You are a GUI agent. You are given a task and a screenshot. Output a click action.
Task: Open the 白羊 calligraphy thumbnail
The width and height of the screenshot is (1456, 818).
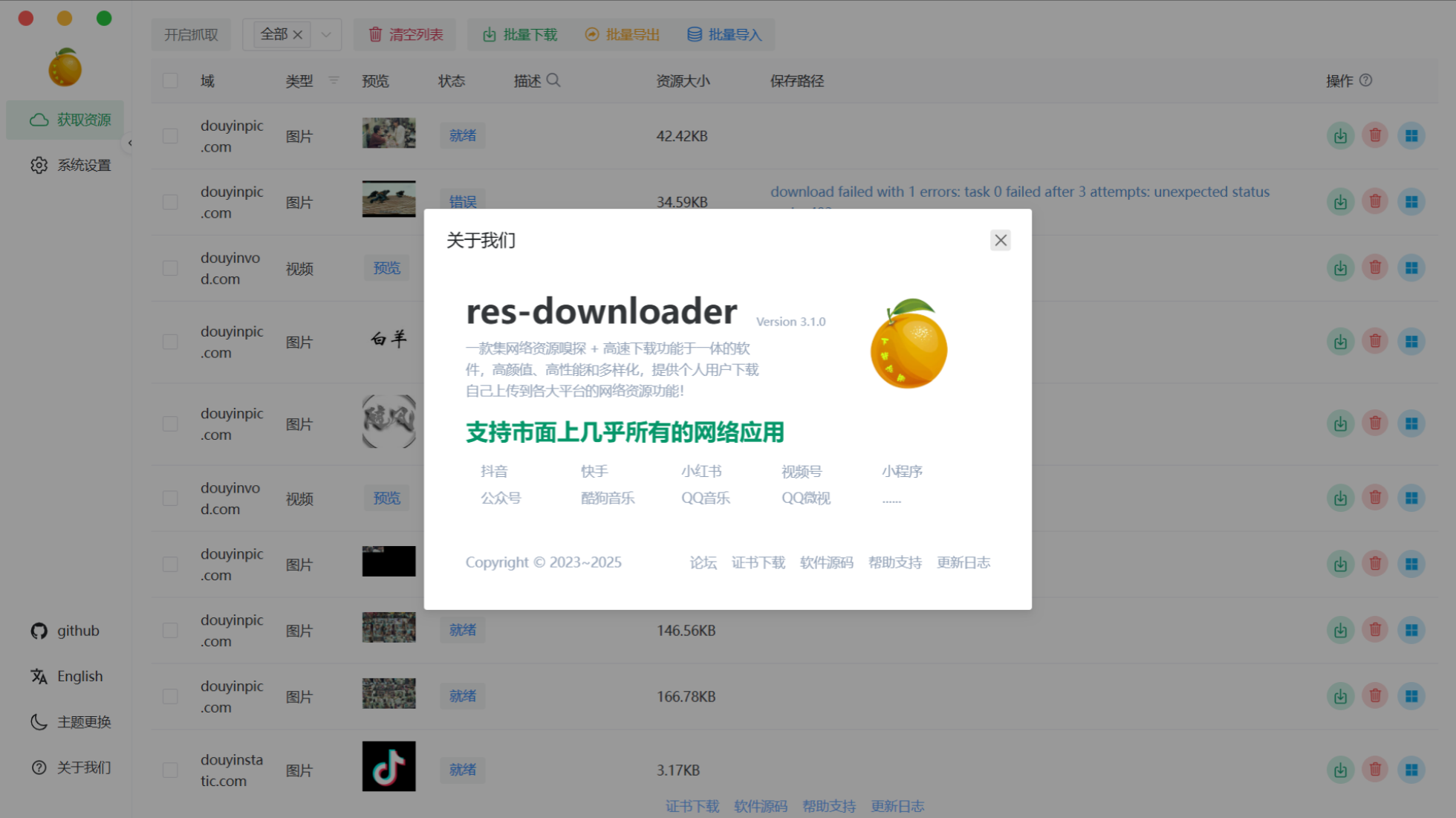(x=389, y=339)
